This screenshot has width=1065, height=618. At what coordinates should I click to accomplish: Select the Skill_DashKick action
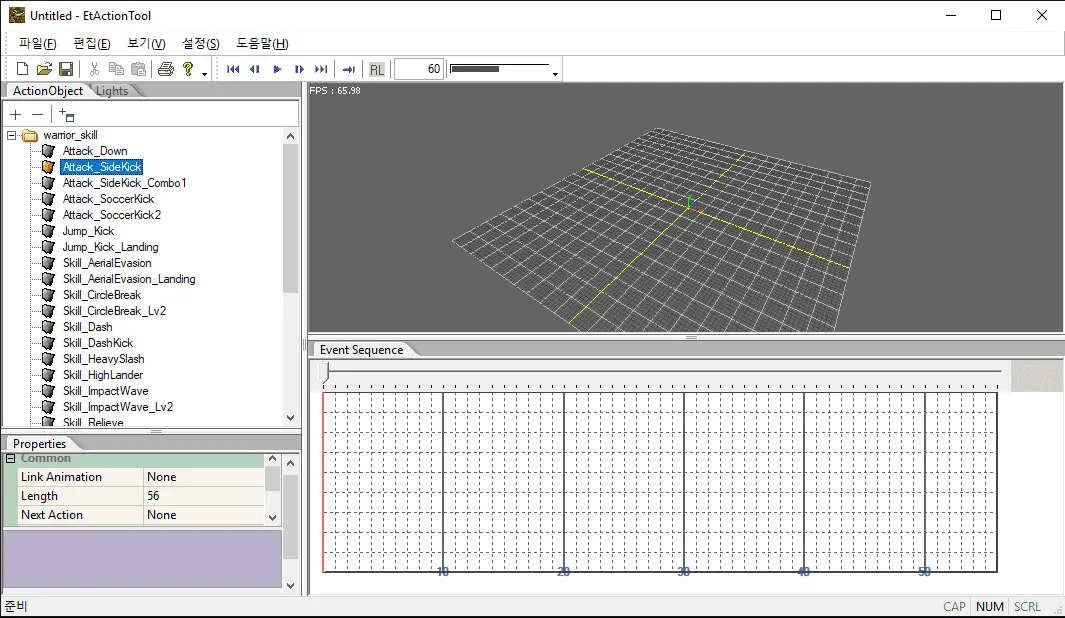pos(98,343)
